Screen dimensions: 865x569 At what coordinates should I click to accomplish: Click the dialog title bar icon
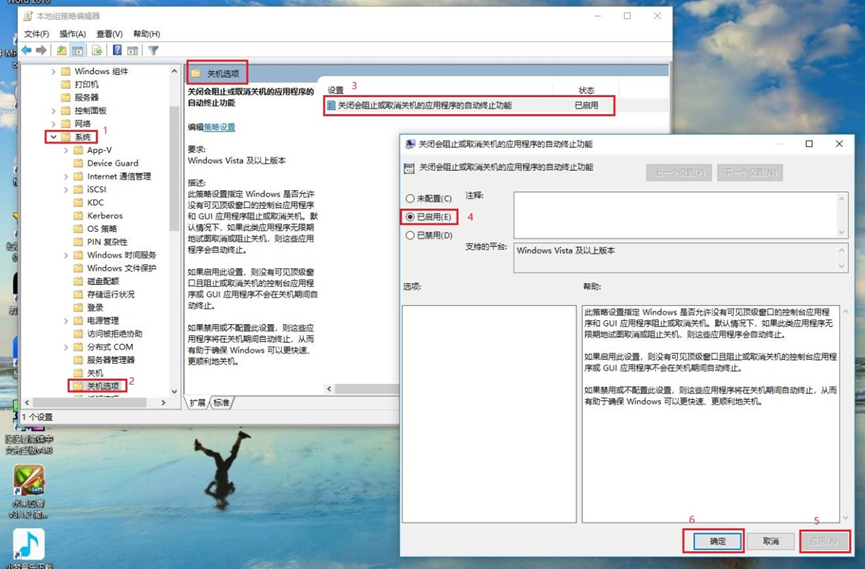click(410, 144)
